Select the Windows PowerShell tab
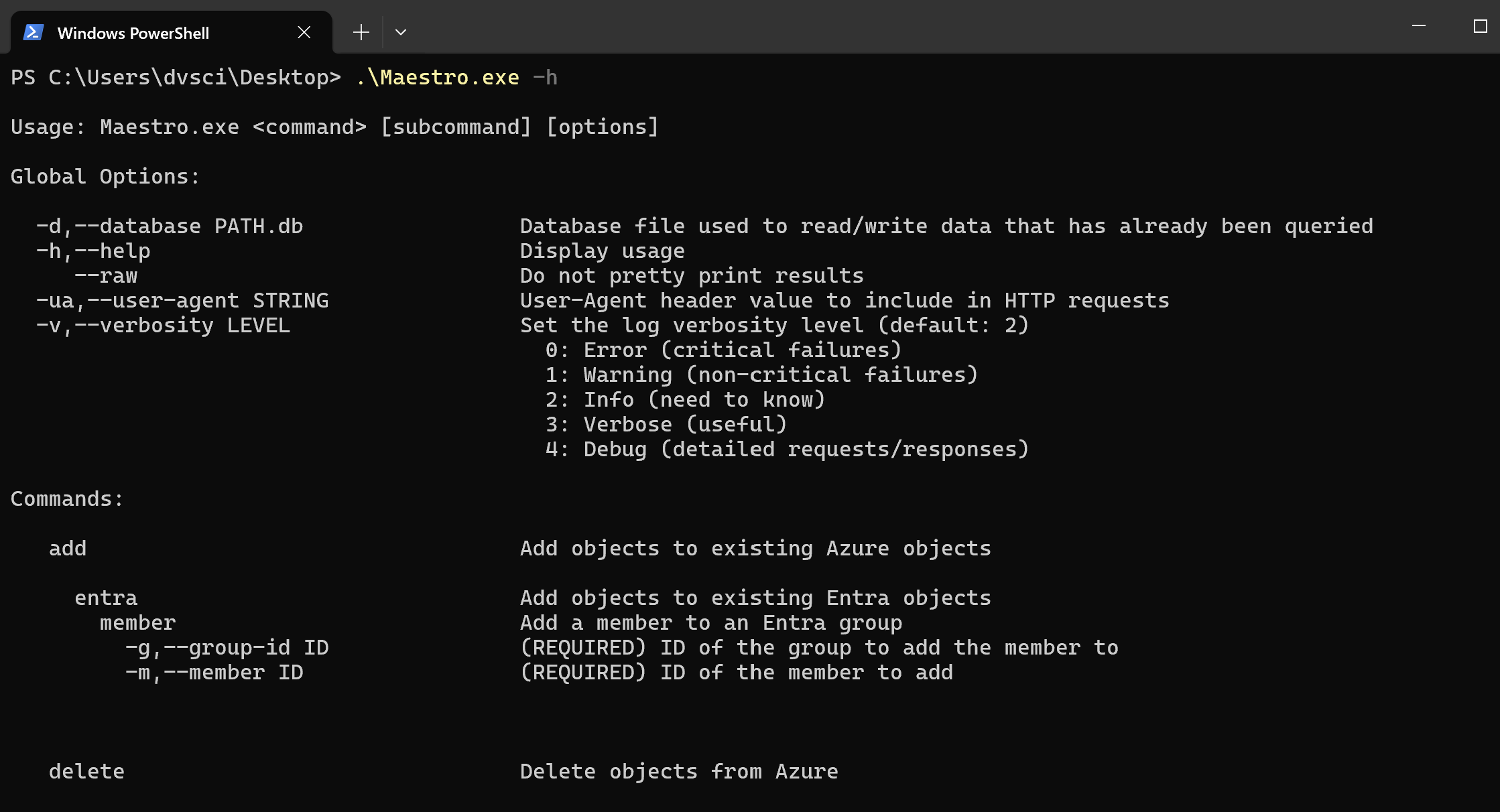 172,32
